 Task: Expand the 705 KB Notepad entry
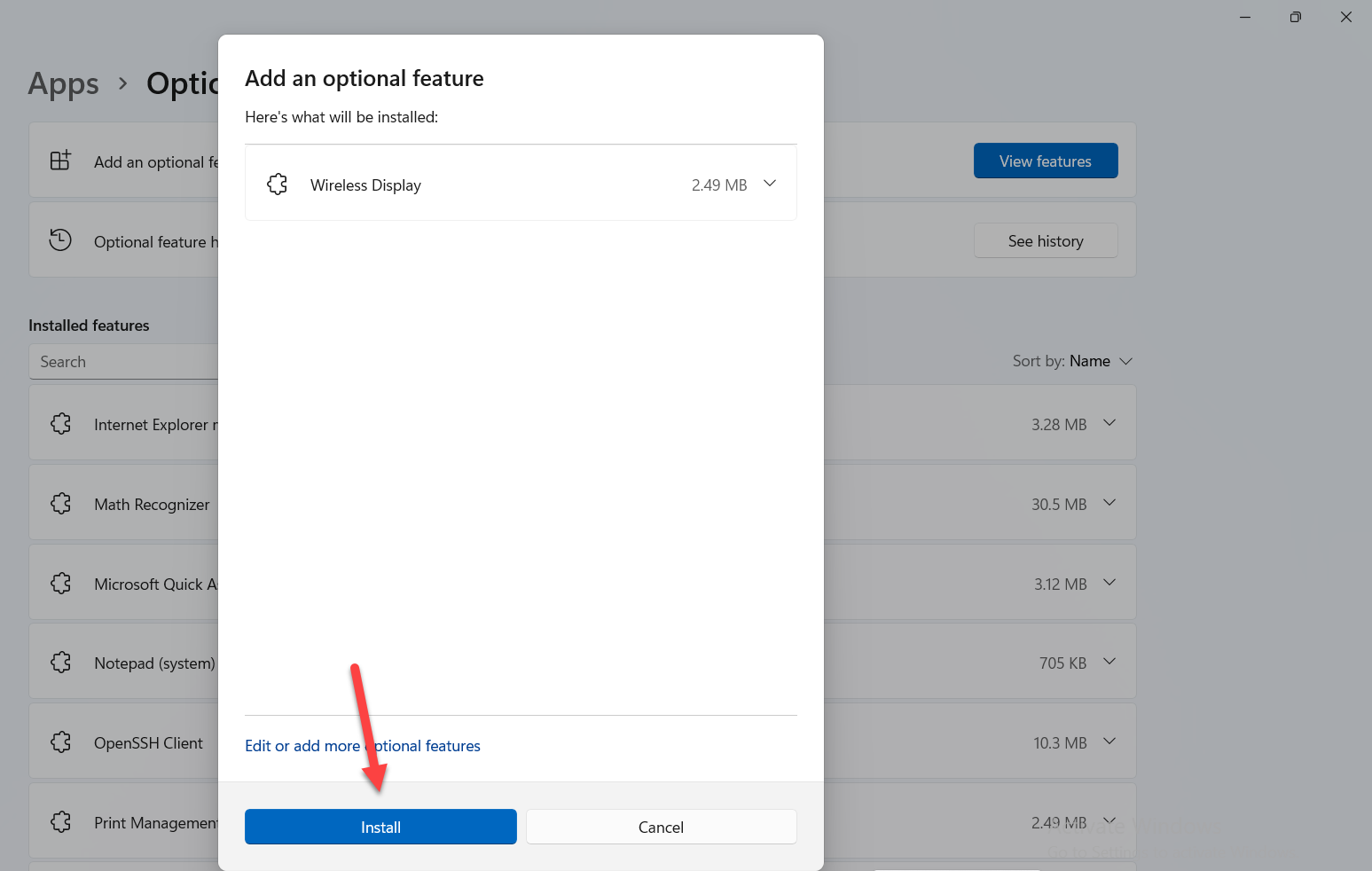pyautogui.click(x=1109, y=662)
